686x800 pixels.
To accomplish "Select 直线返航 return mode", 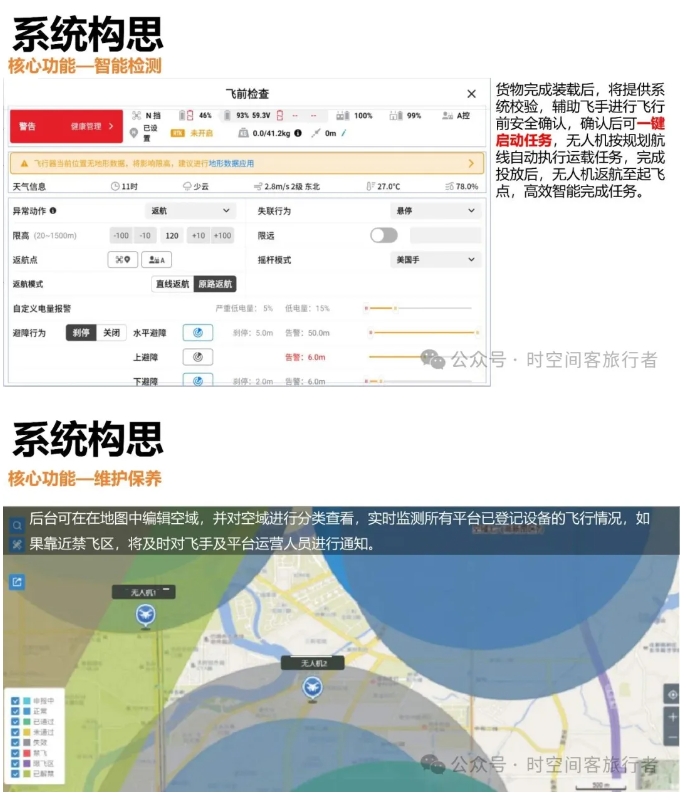I will point(172,284).
